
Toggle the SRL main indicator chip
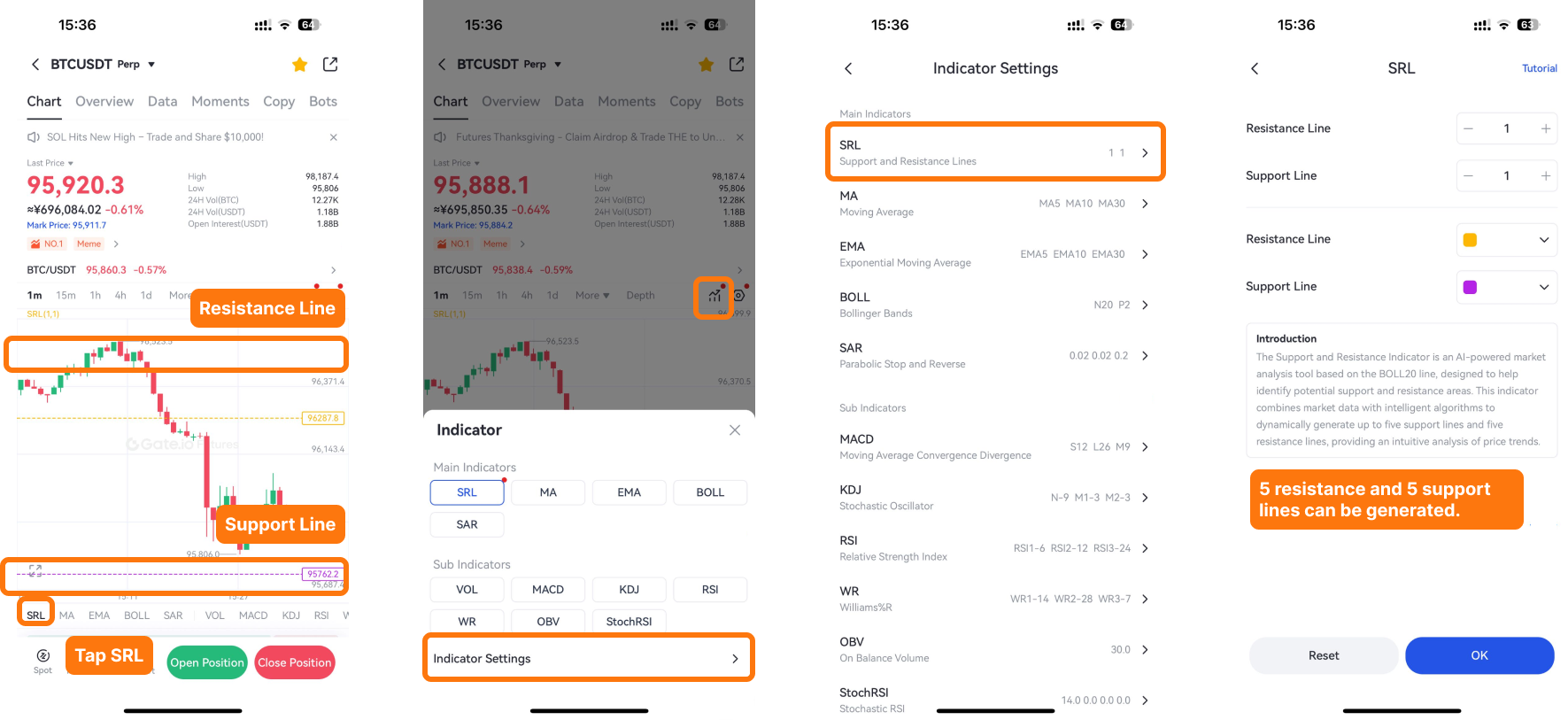467,492
